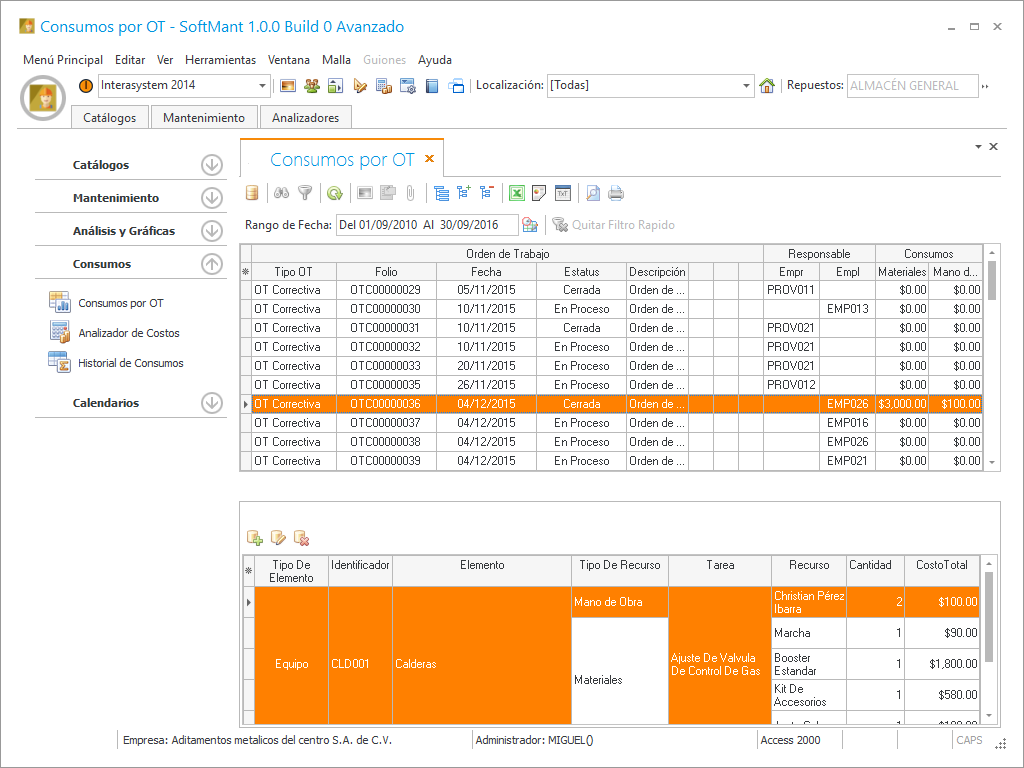
Task: Click the add consumption record icon
Action: point(255,538)
